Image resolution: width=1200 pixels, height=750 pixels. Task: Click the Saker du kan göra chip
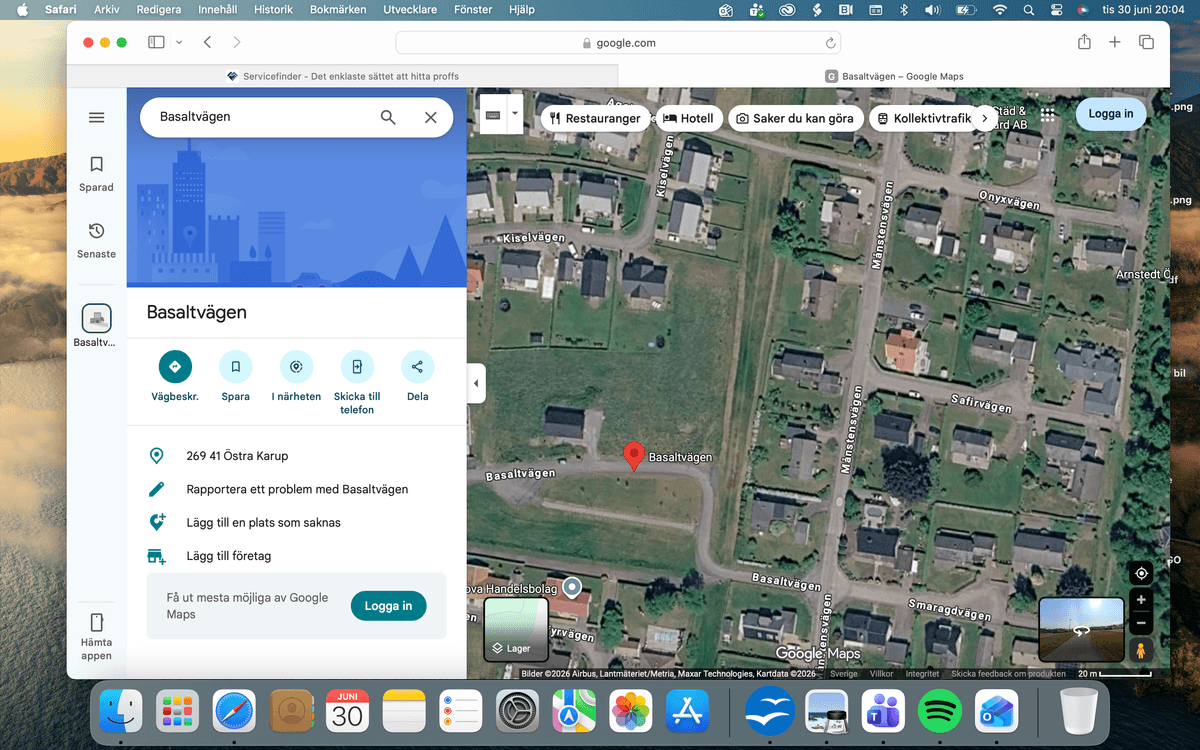(795, 118)
